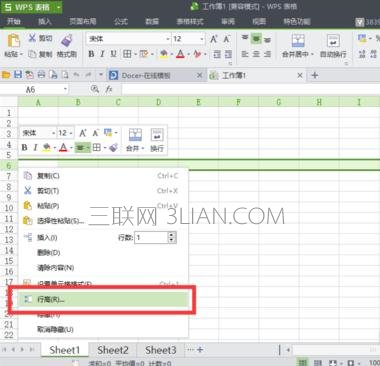Click the Paste (粘贴) clipboard icon in ribbon
This screenshot has height=366, width=380.
coord(13,41)
